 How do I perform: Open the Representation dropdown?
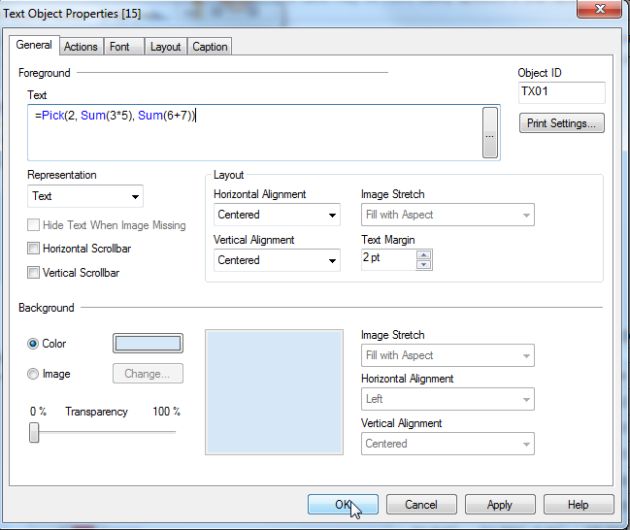point(85,196)
